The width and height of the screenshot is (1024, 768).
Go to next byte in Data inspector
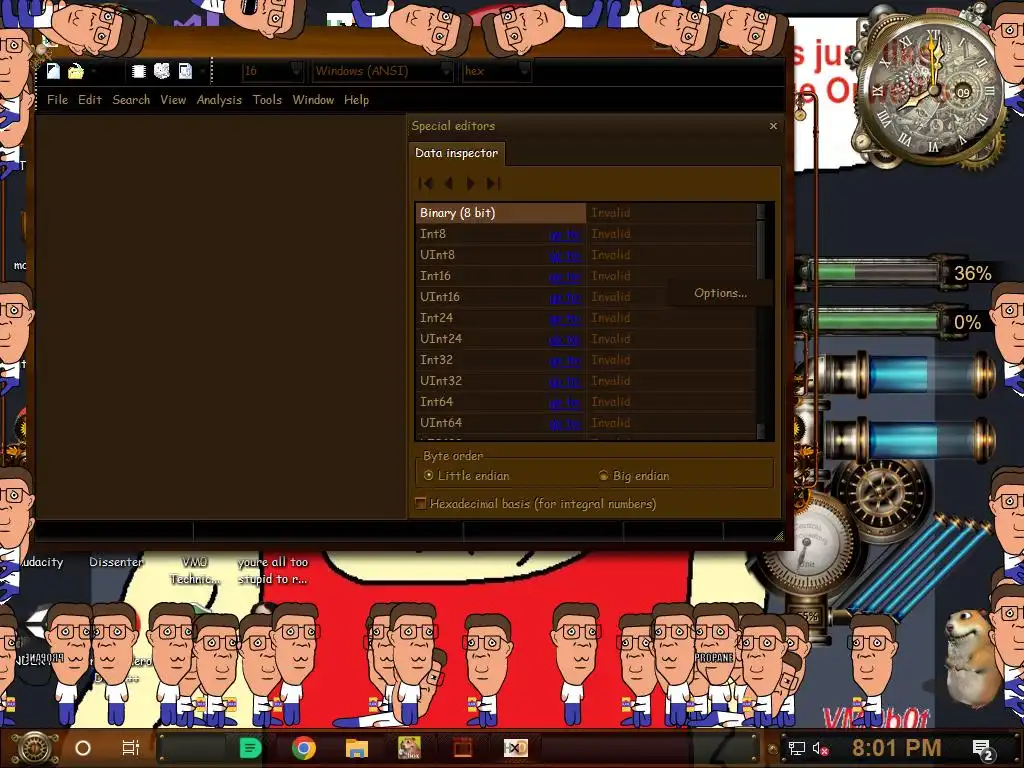click(470, 184)
